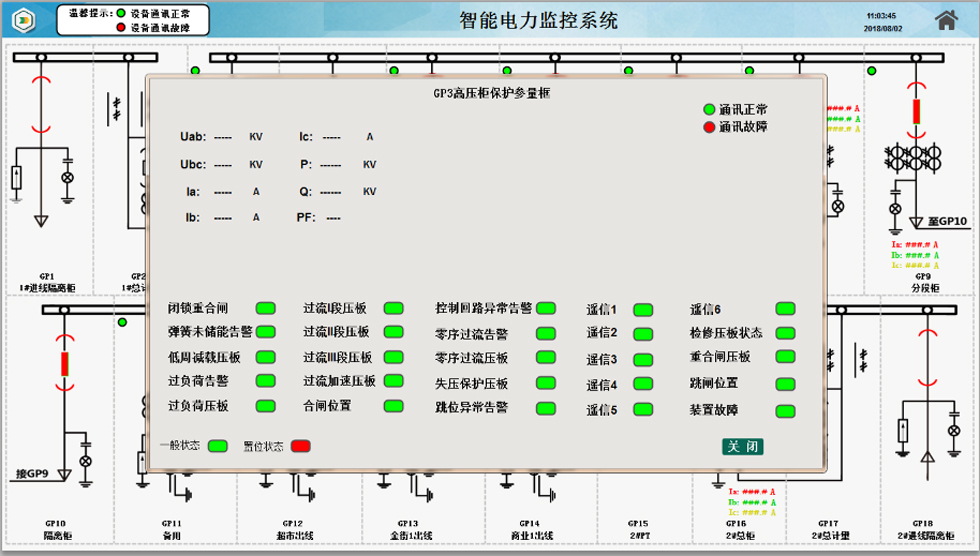Click the 跳闸位置 indicator light
This screenshot has width=980, height=556.
pyautogui.click(x=785, y=384)
